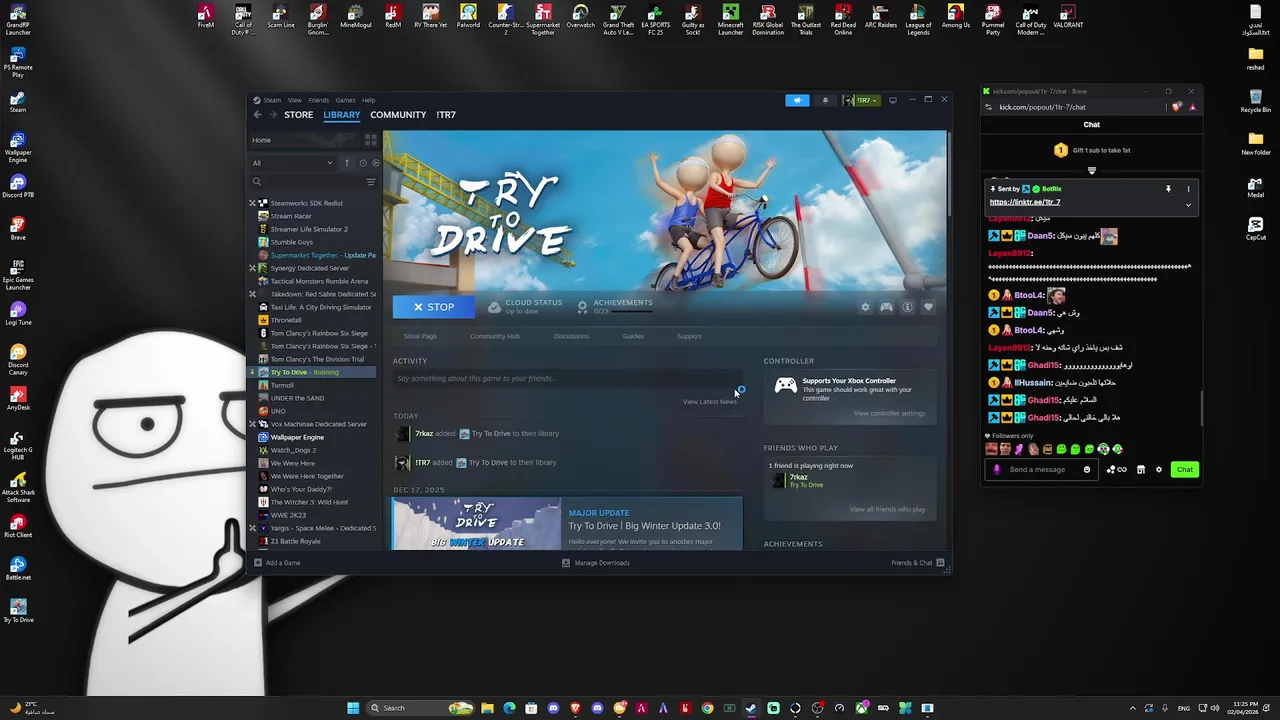Open controller layout icon in Steam

886,307
